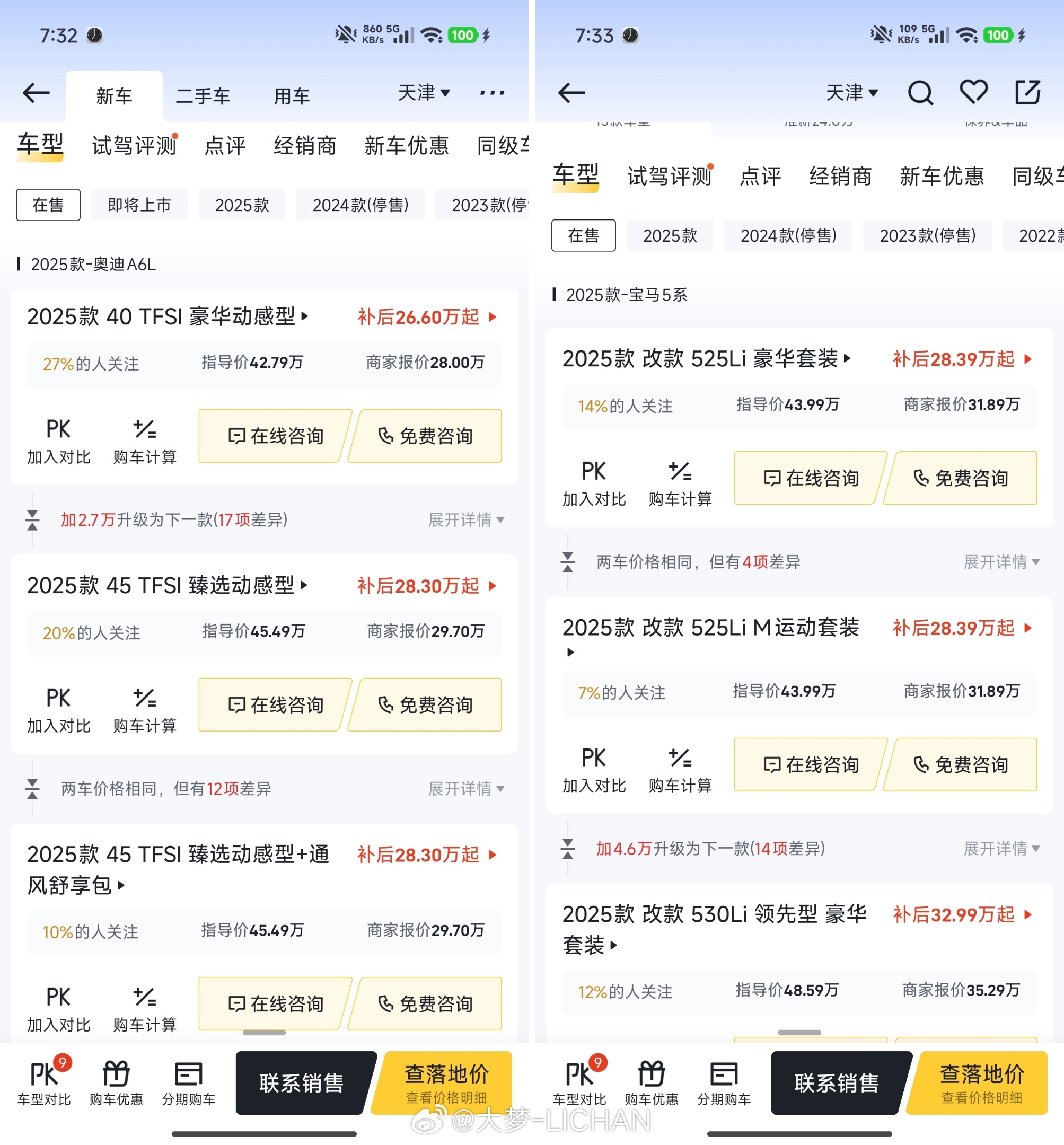Favorite the car with the heart icon
1064x1145 pixels.
tap(973, 92)
